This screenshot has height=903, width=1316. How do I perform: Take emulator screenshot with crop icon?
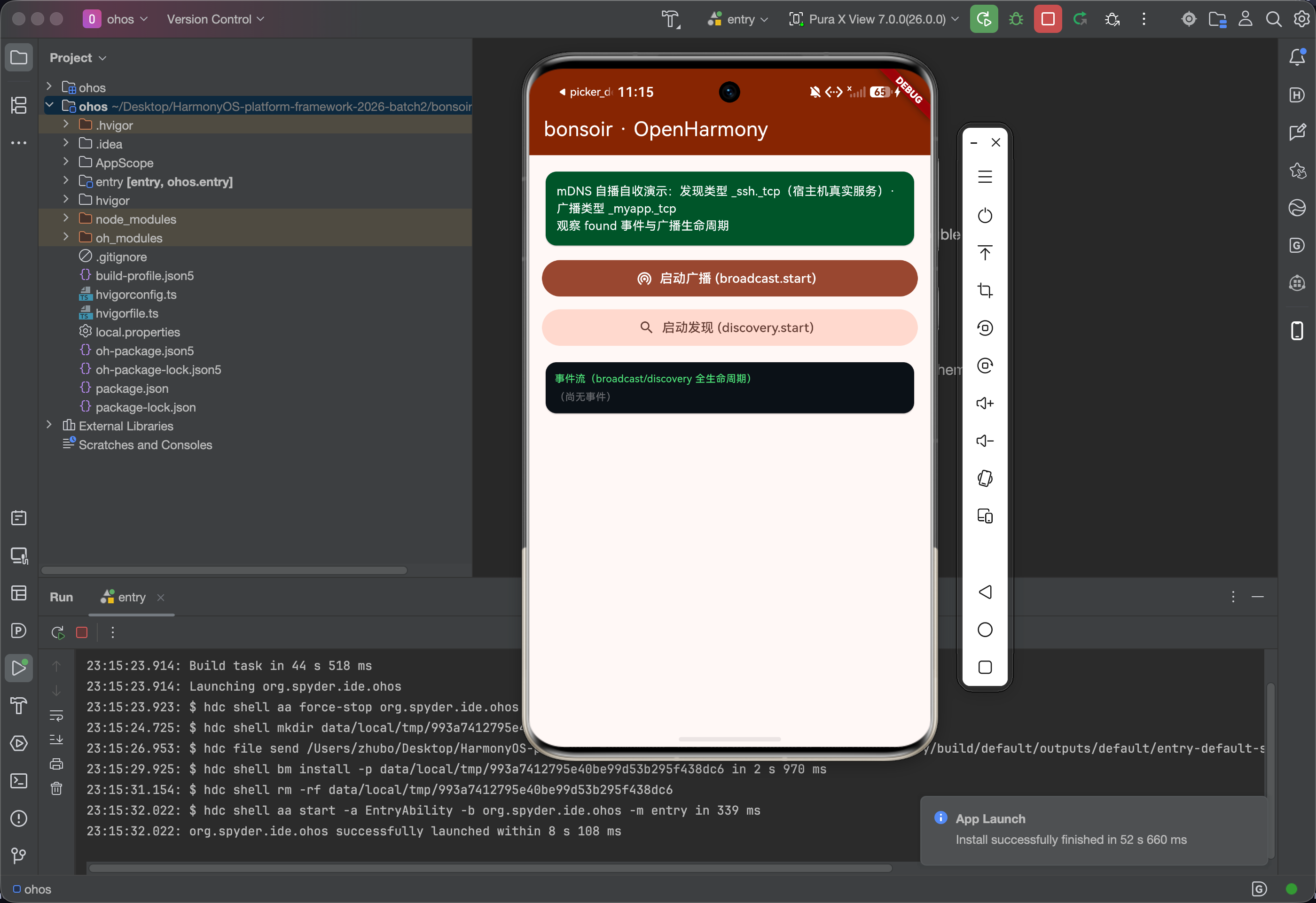(x=985, y=290)
